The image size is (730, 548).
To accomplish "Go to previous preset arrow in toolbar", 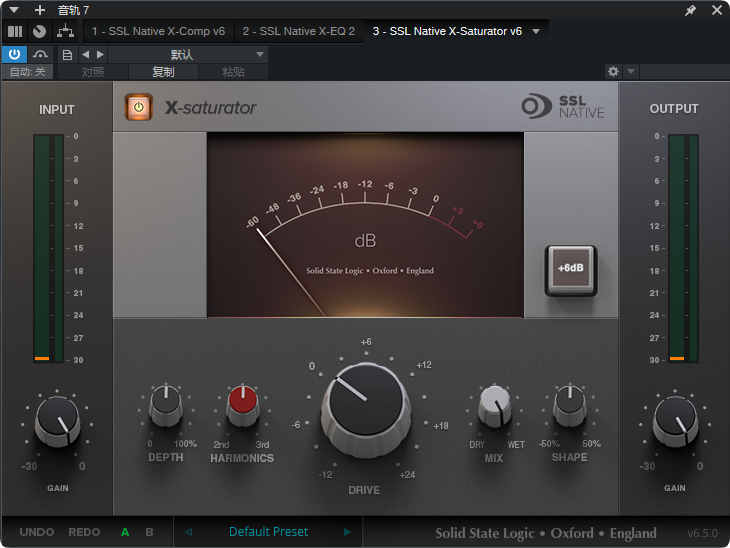I will [85, 54].
